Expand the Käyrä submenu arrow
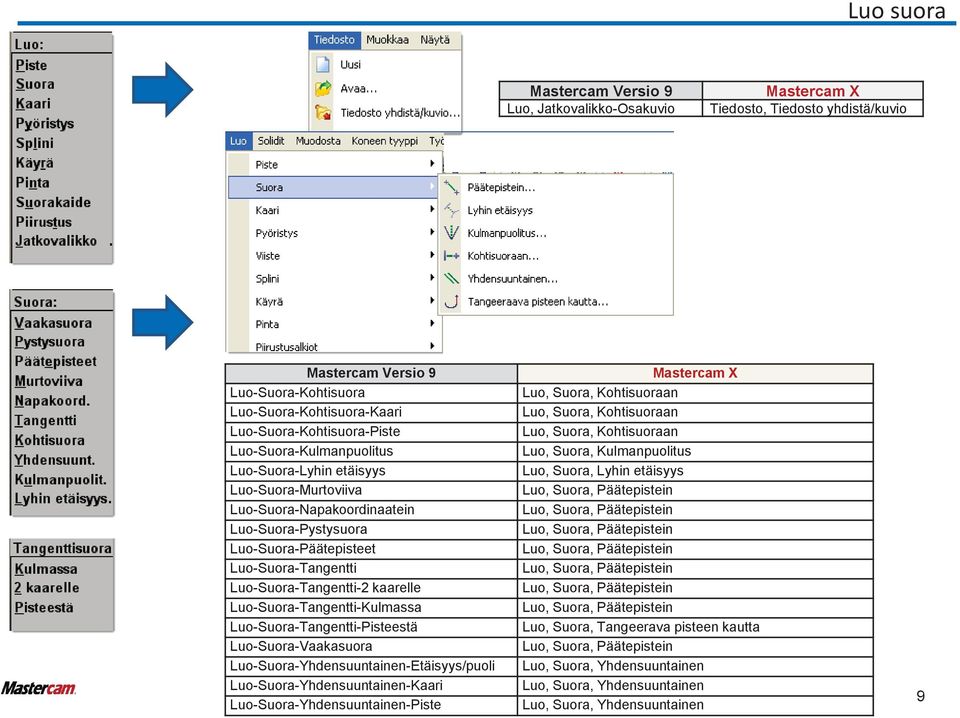The image size is (960, 718). (x=432, y=301)
